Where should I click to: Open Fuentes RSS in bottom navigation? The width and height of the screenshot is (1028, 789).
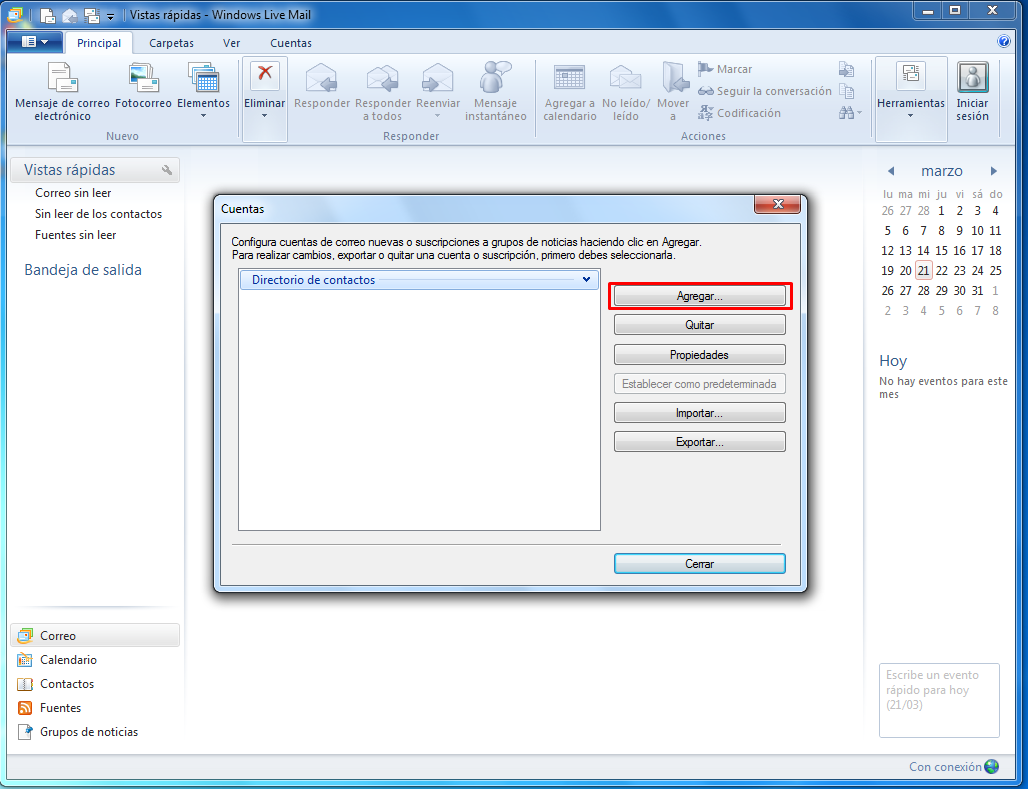click(x=49, y=708)
